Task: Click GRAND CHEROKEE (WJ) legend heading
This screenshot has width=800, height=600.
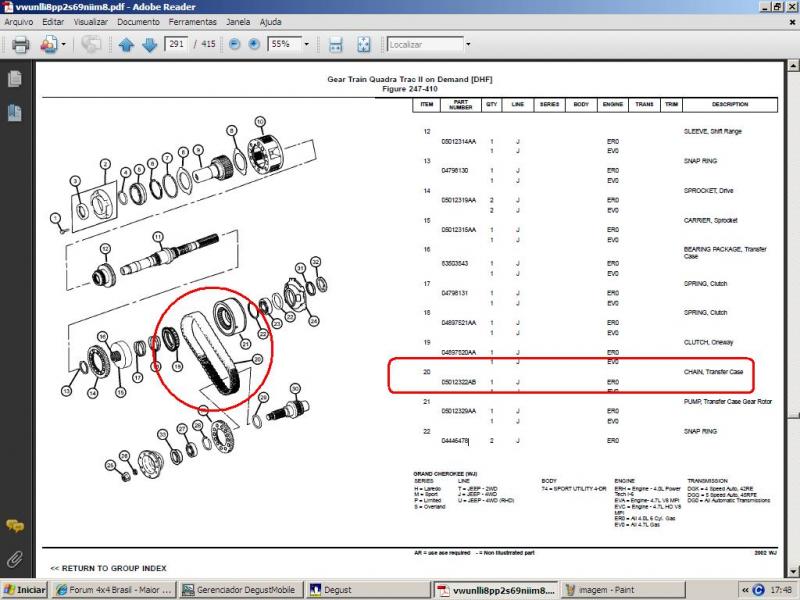Action: pos(445,474)
